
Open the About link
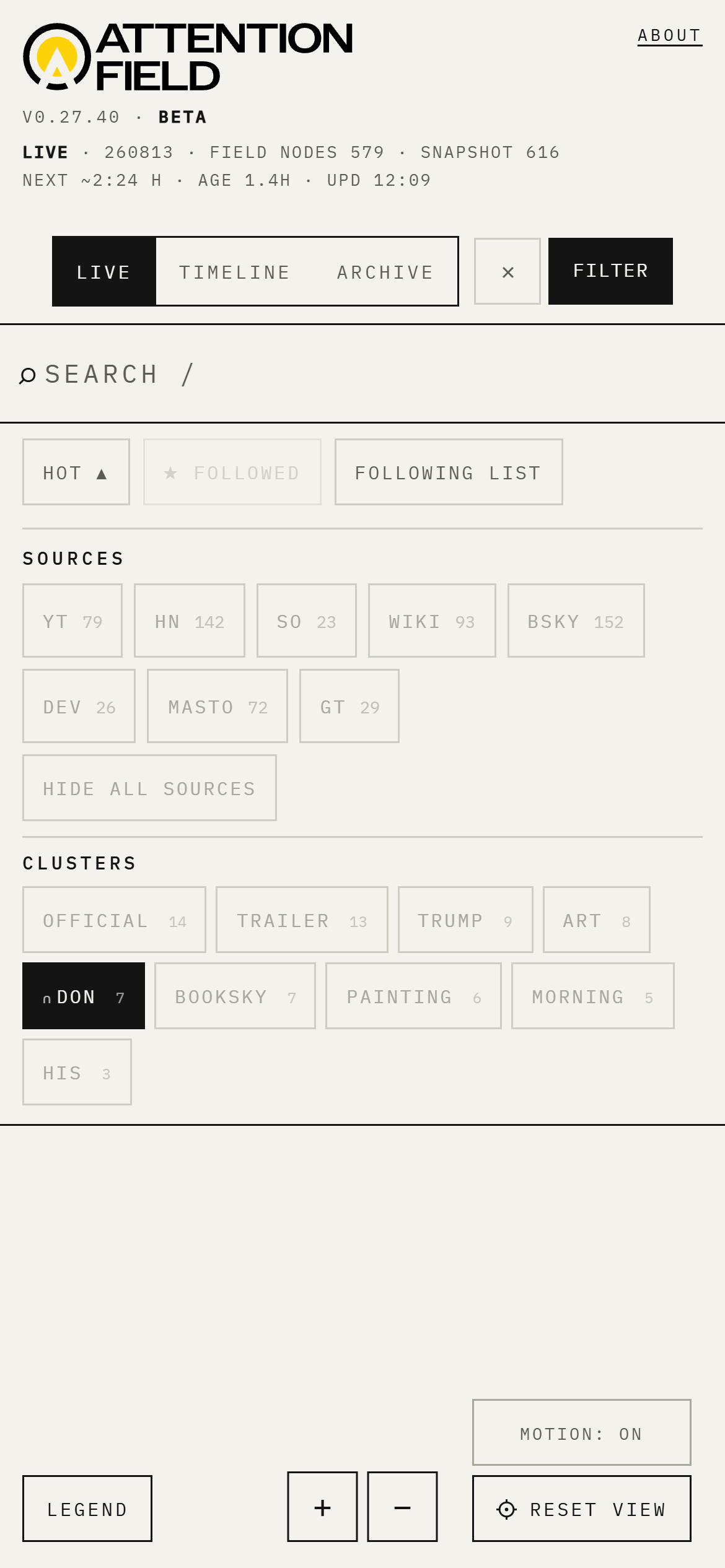coord(670,36)
